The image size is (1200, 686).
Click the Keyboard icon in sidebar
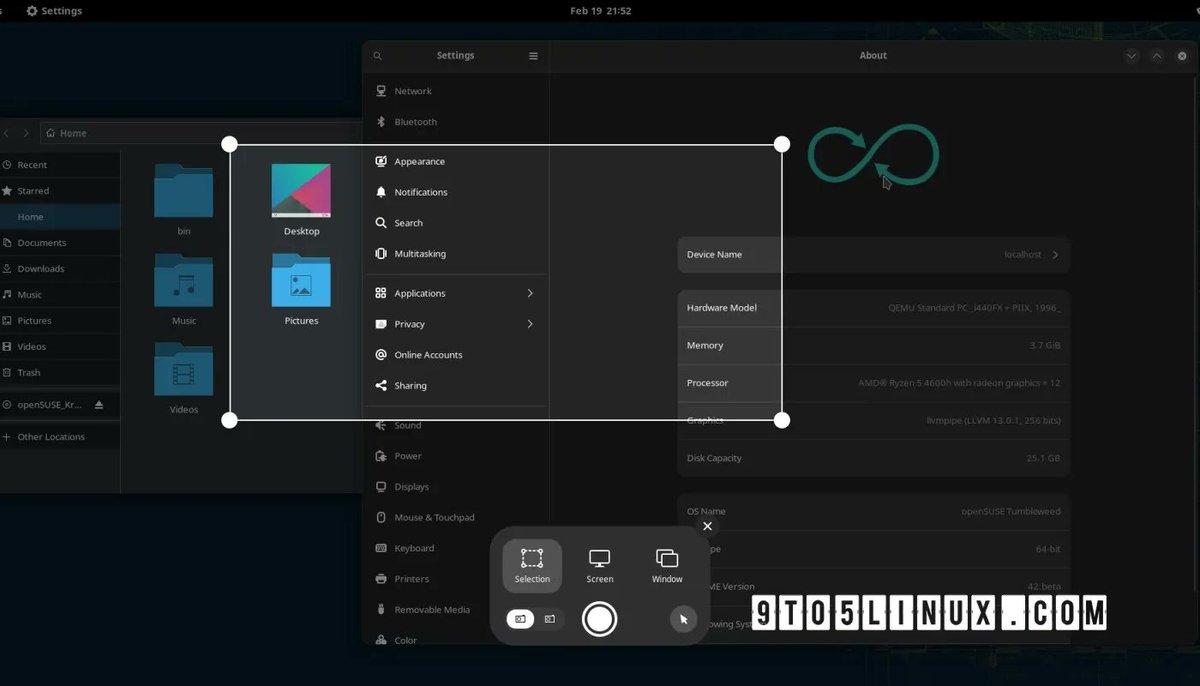click(381, 548)
